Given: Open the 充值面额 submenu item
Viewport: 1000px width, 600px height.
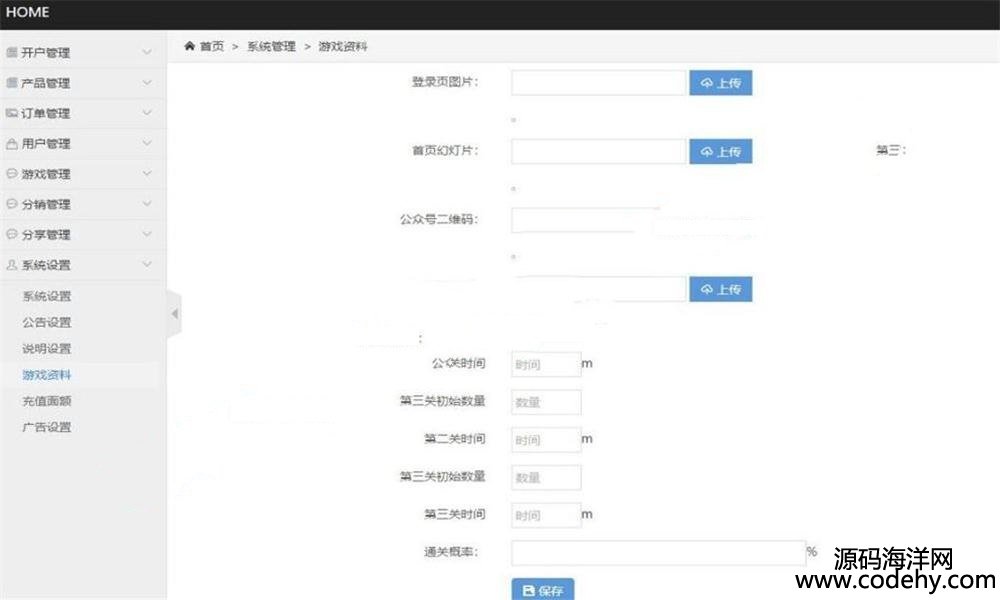Looking at the screenshot, I should (47, 401).
